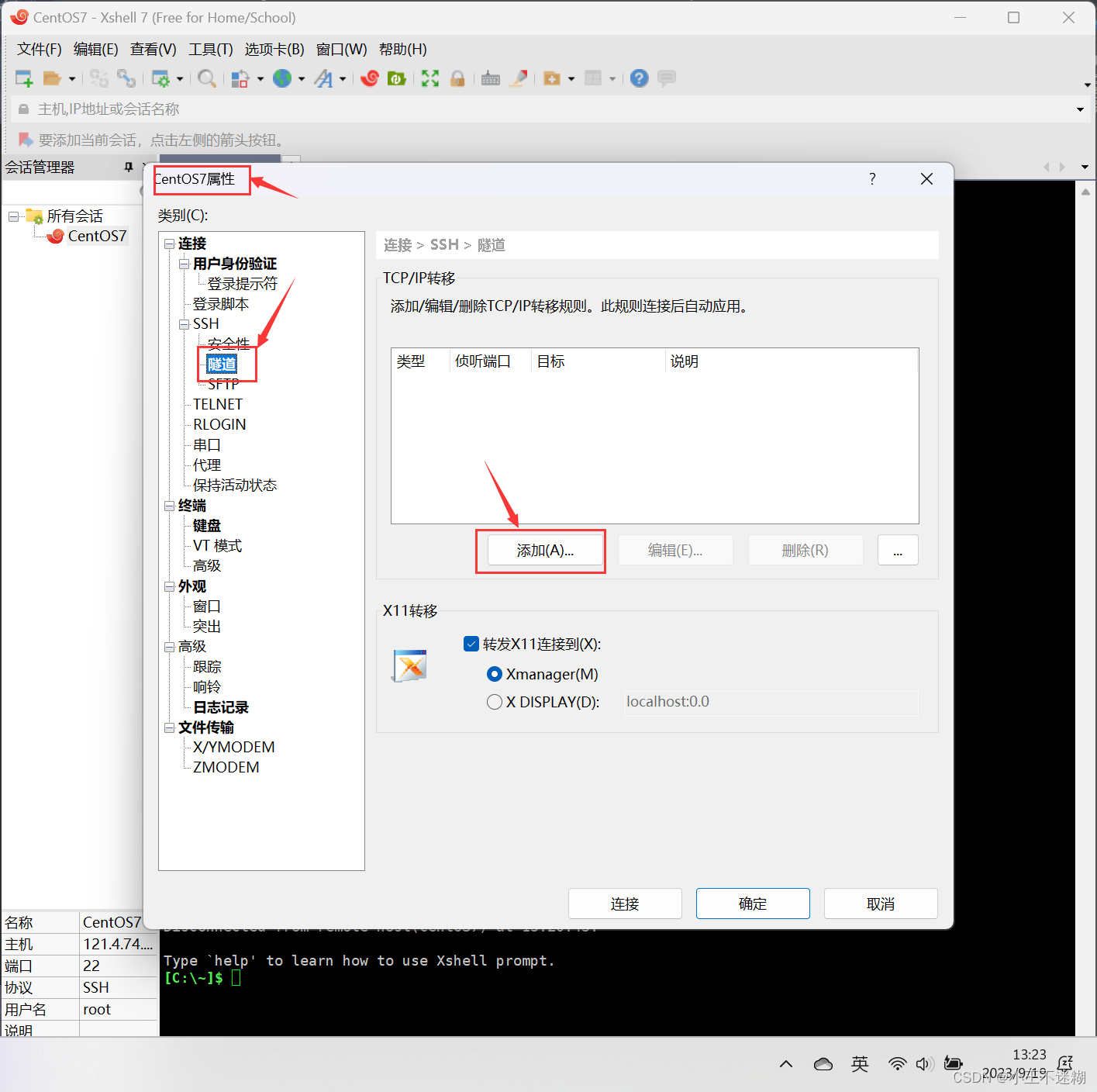
Task: Click the New Session toolbar icon
Action: pos(24,78)
